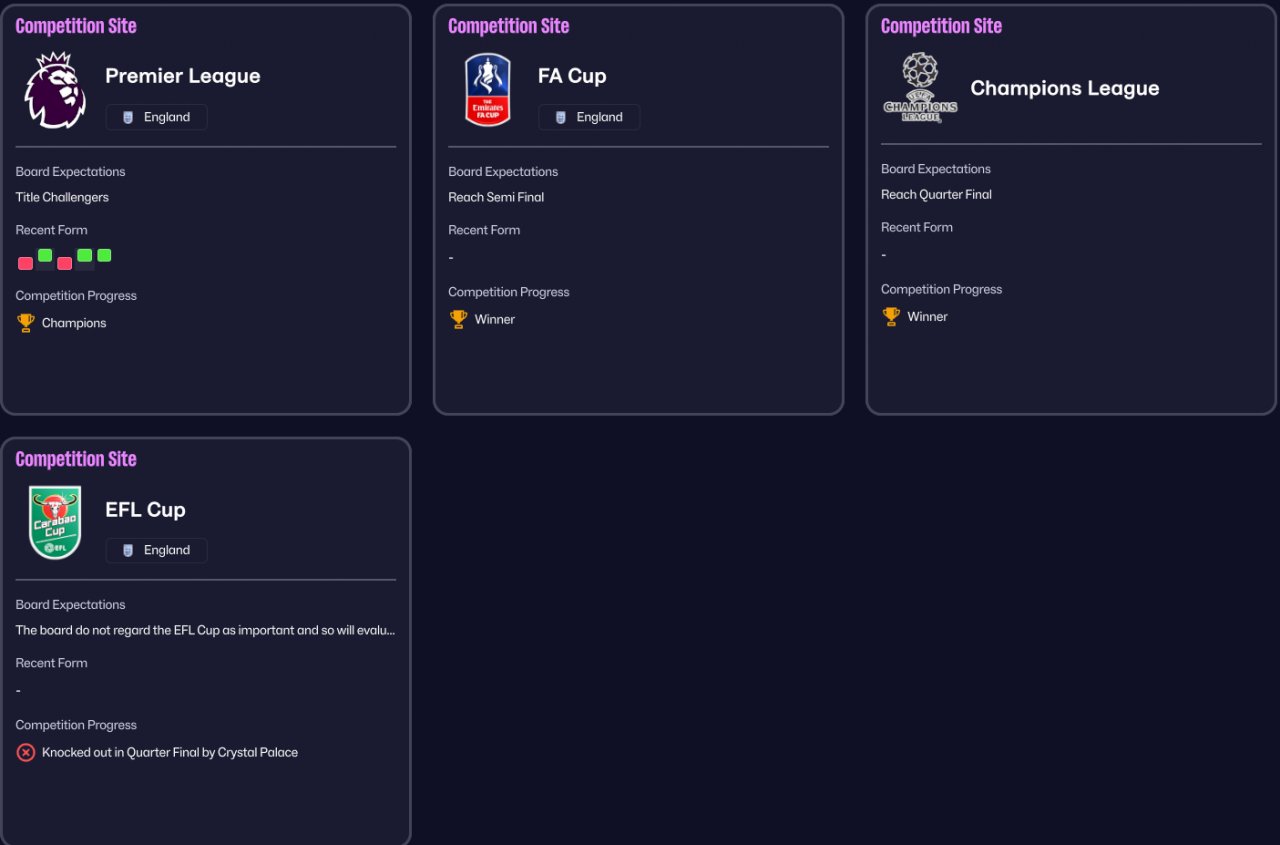Click the Emirates FA Cup logo

pyautogui.click(x=488, y=90)
